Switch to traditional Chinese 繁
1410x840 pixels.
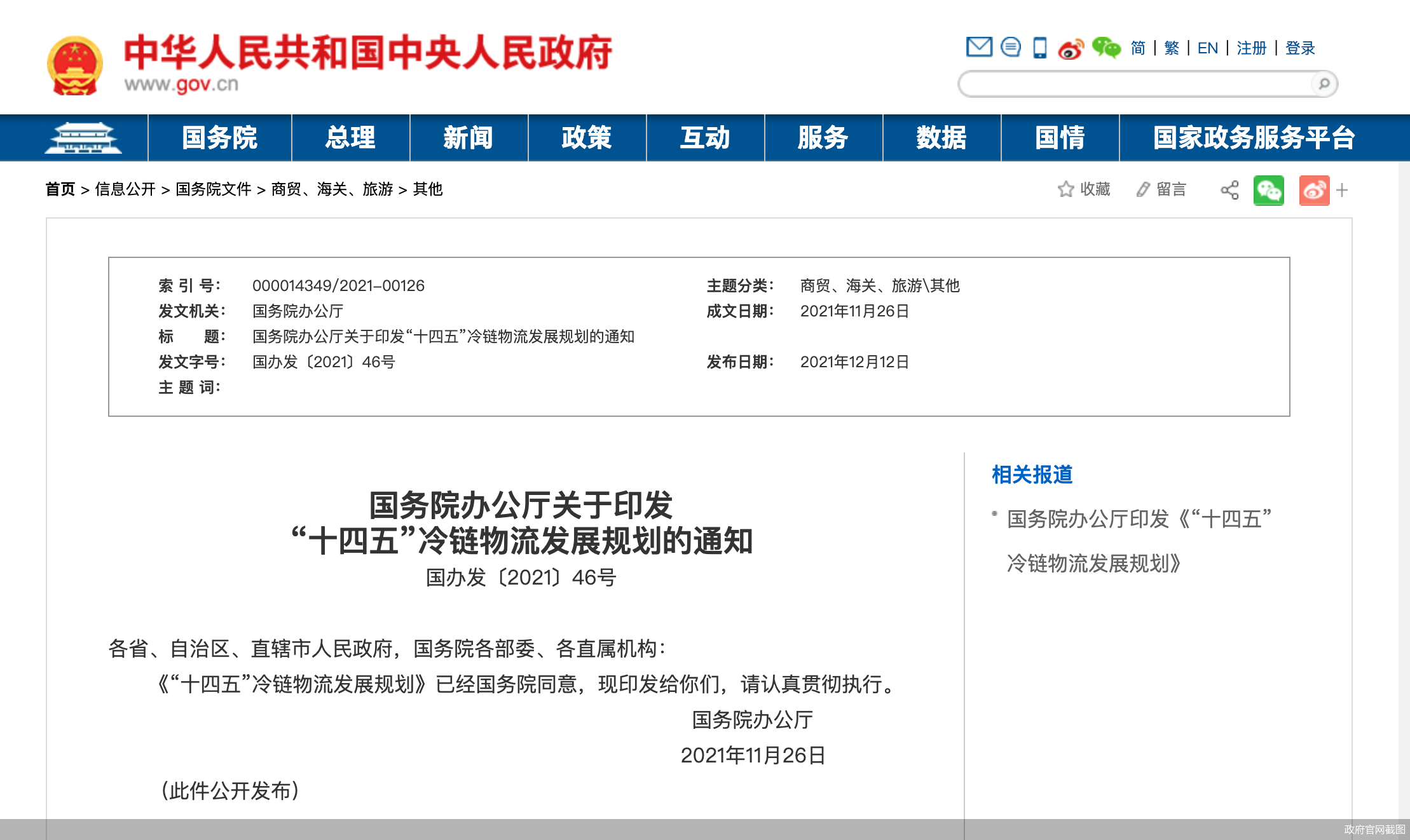coord(1172,48)
